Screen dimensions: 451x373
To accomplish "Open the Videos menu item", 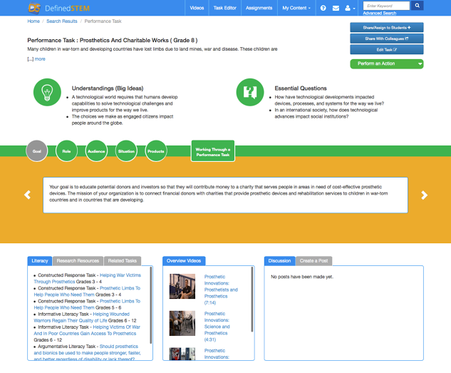I will click(x=197, y=8).
